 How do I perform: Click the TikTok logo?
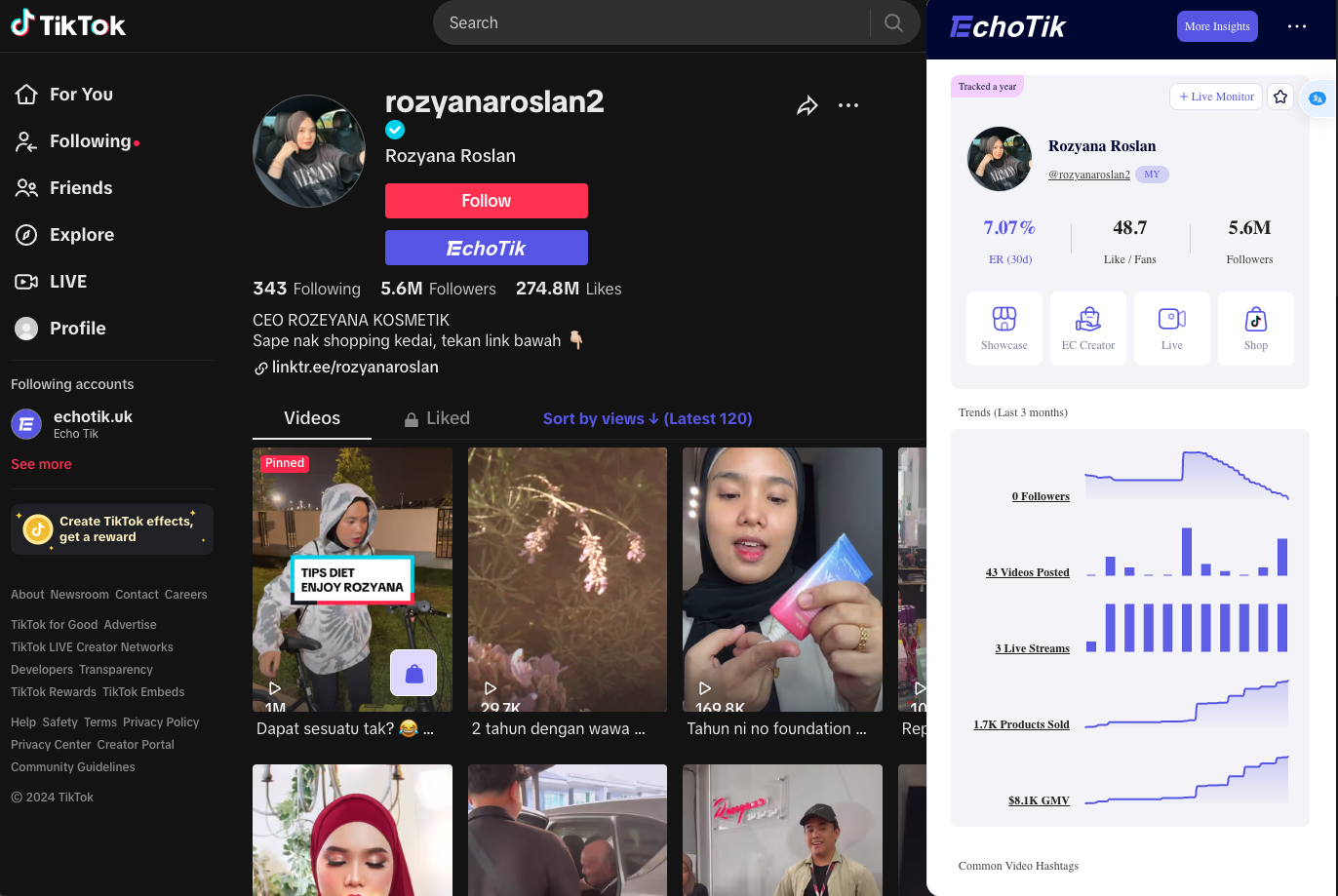pos(68,23)
